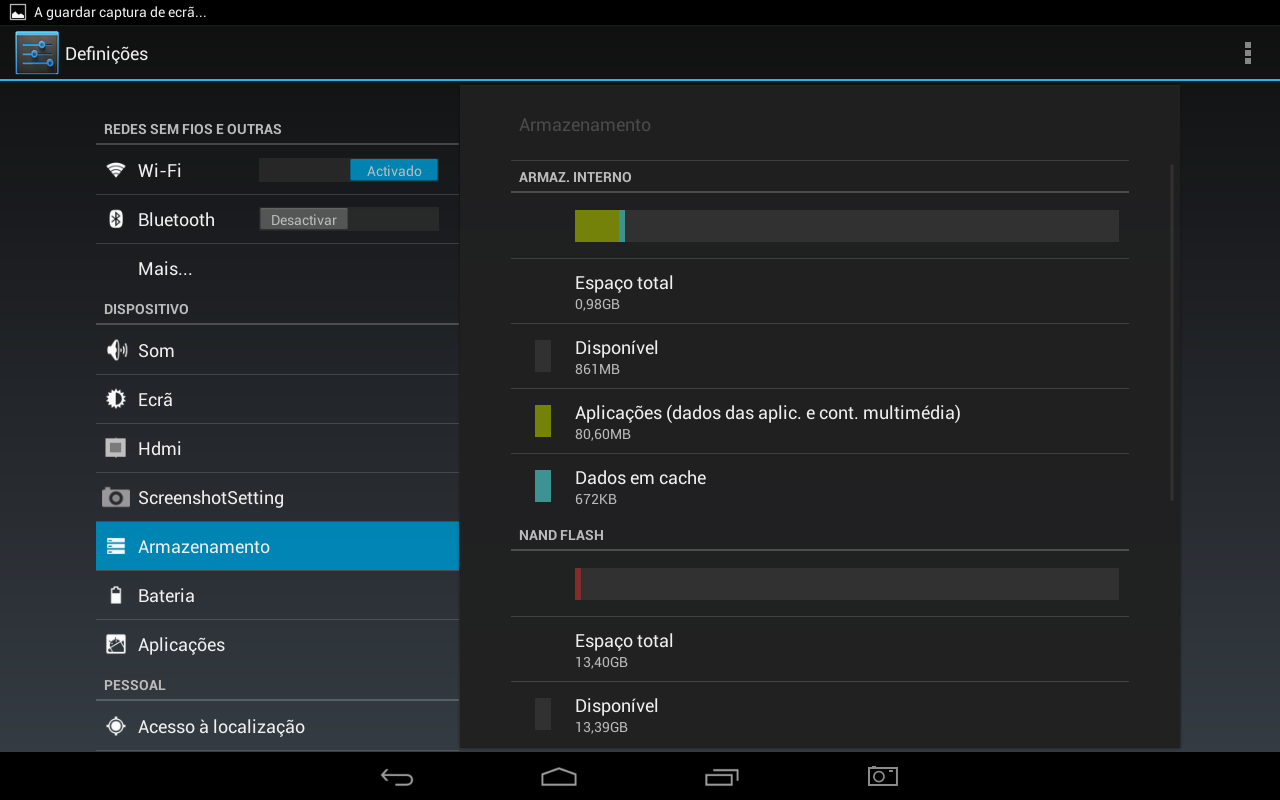Go back with the navigation back arrow
Image resolution: width=1280 pixels, height=800 pixels.
397,776
